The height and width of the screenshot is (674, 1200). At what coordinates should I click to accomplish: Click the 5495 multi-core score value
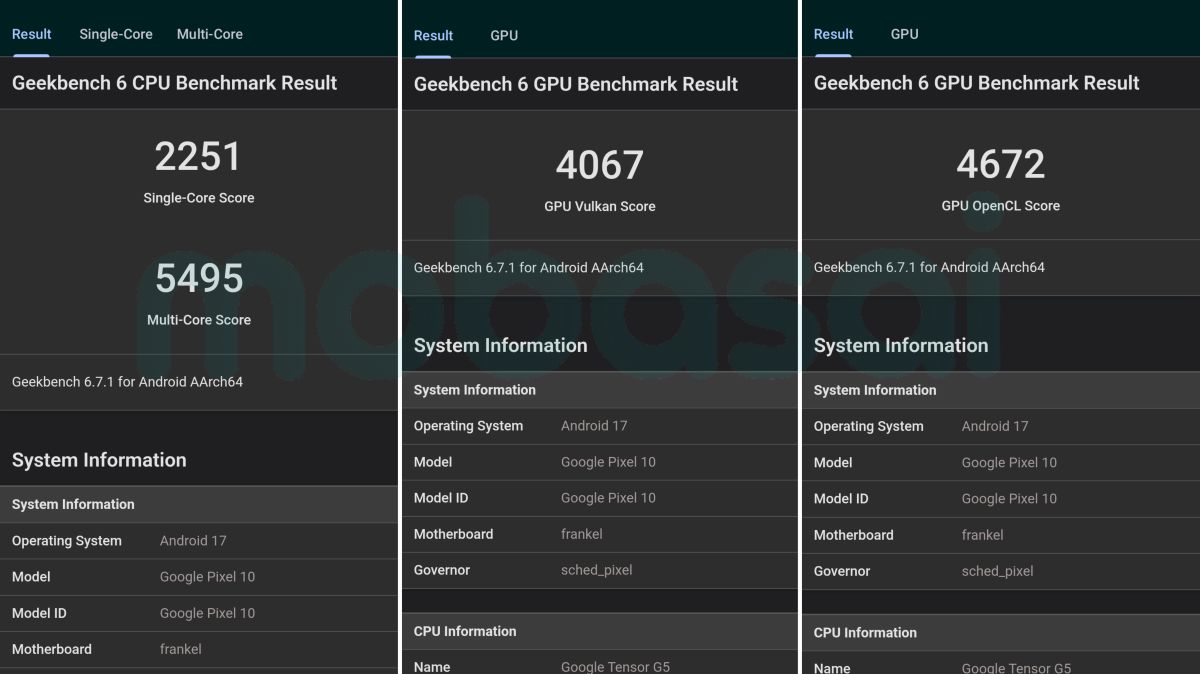pos(198,278)
